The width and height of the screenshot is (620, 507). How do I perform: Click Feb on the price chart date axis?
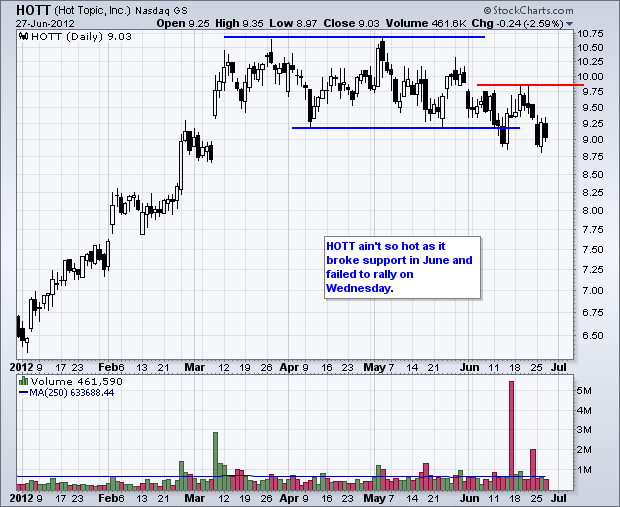click(108, 367)
